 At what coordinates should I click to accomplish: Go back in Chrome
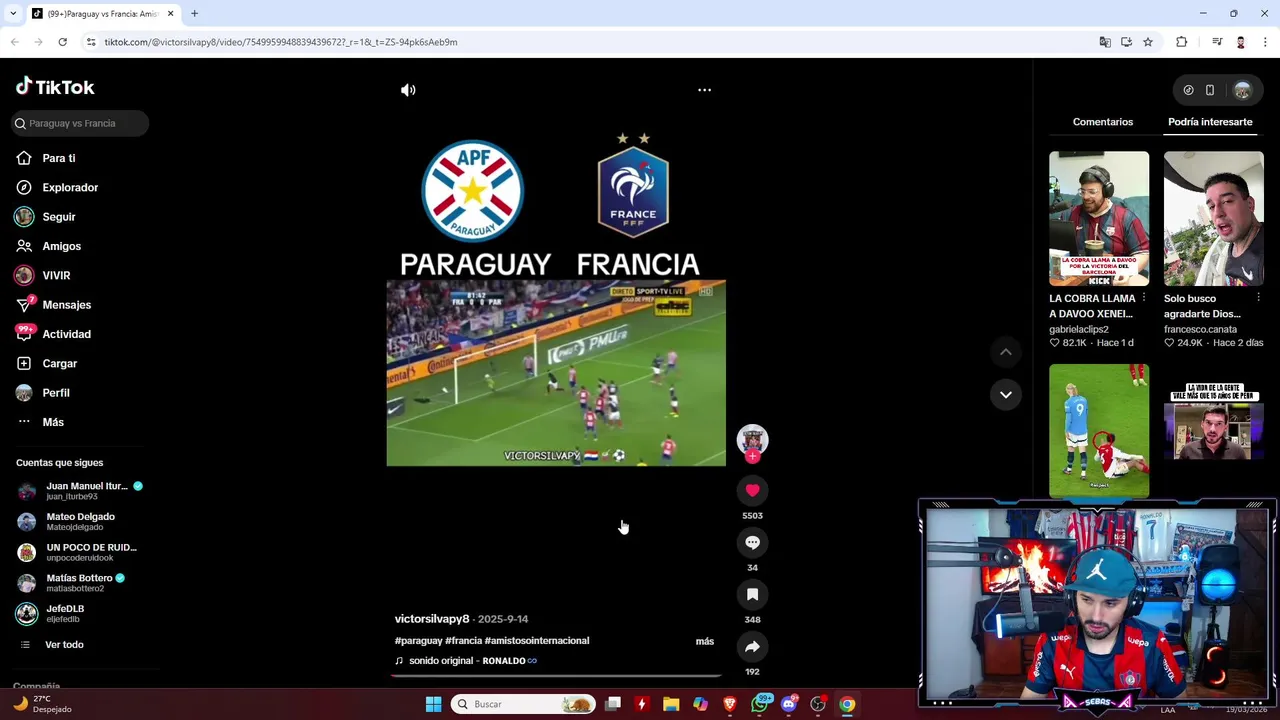[x=14, y=42]
